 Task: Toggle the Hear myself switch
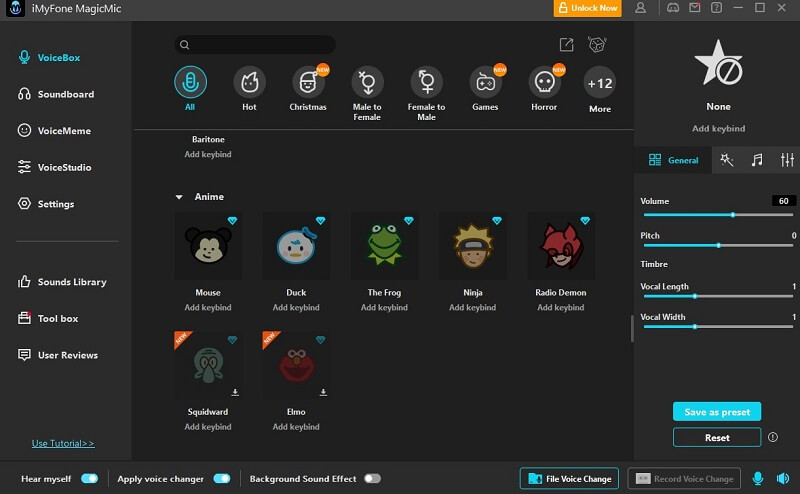89,478
